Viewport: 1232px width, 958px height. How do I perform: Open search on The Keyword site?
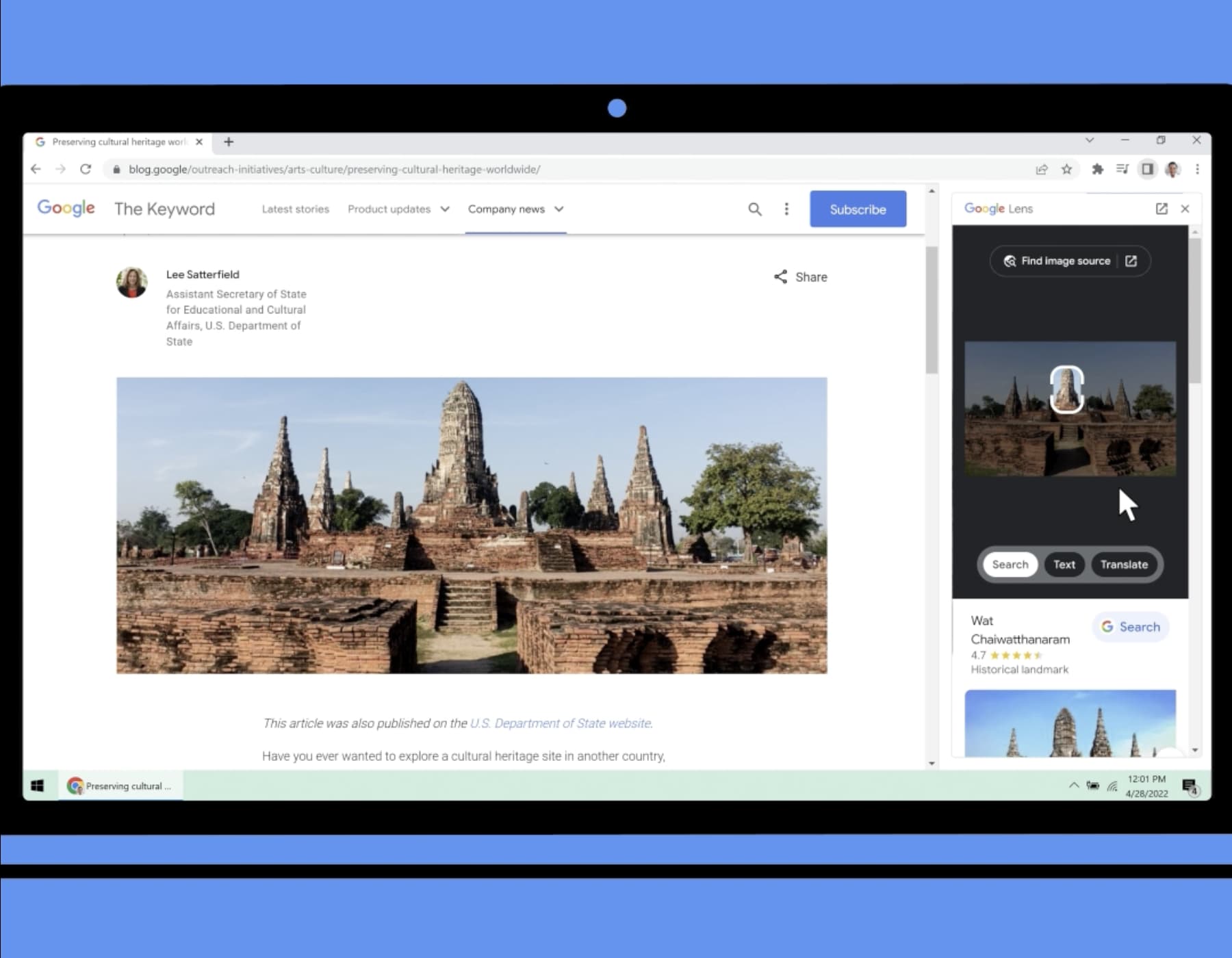[x=754, y=209]
